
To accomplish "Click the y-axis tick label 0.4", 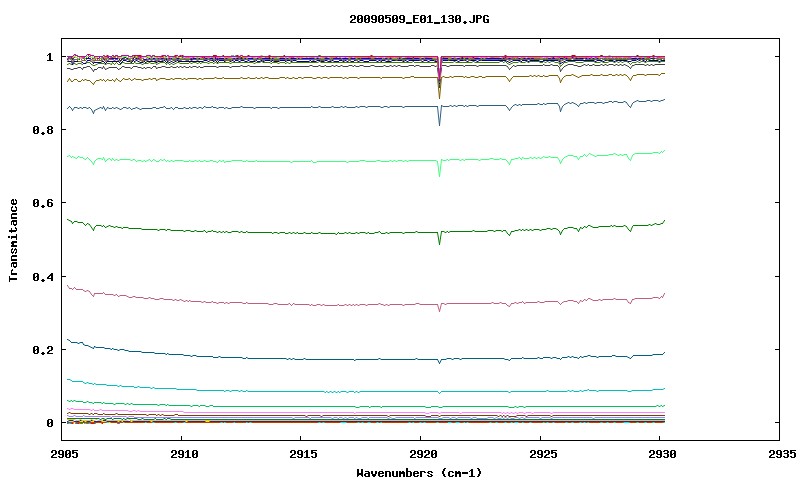I will [x=43, y=276].
